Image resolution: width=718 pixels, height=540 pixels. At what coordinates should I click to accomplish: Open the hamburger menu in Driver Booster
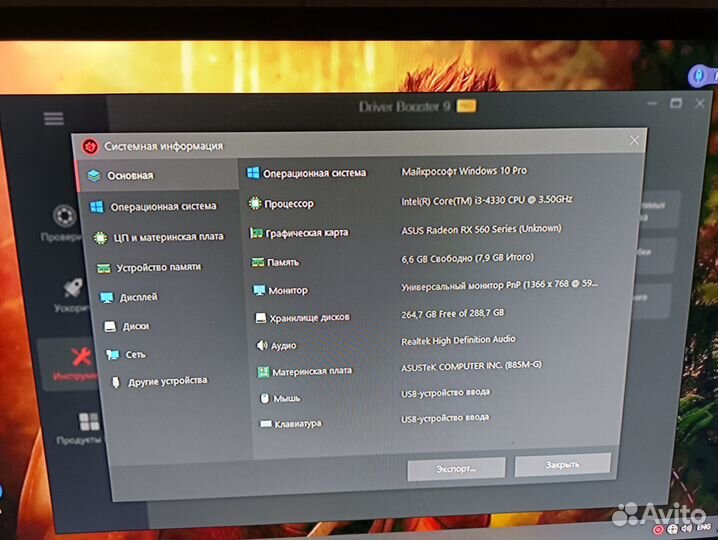coord(53,118)
